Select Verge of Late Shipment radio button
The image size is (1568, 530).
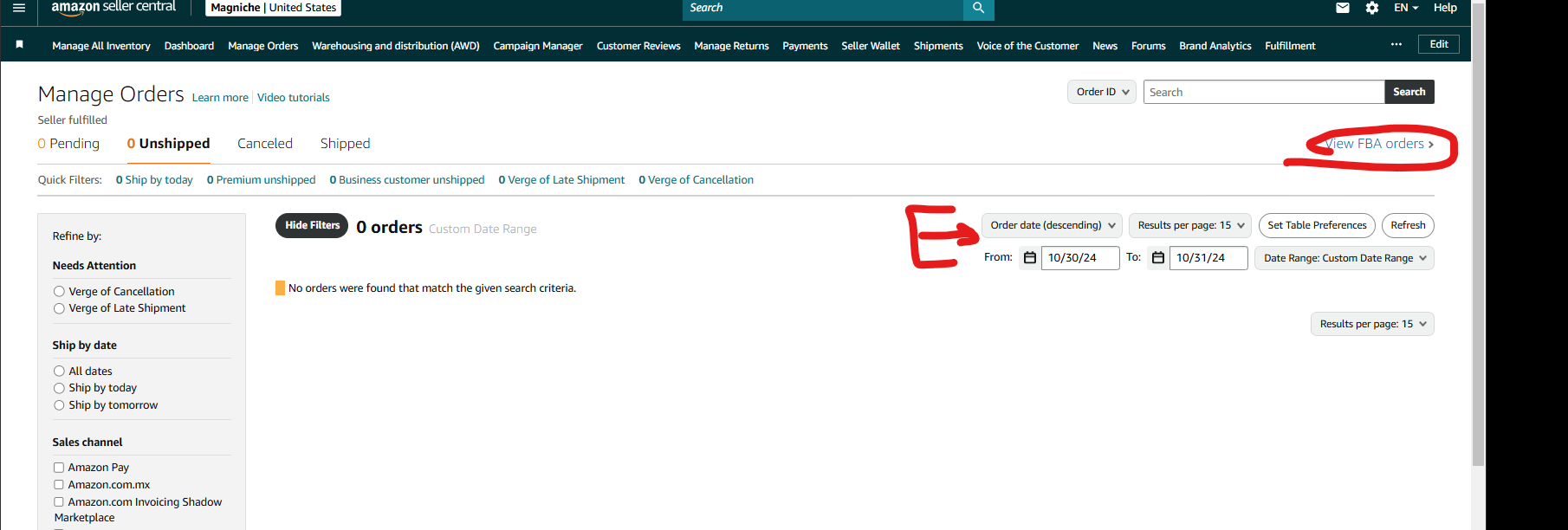tap(59, 308)
